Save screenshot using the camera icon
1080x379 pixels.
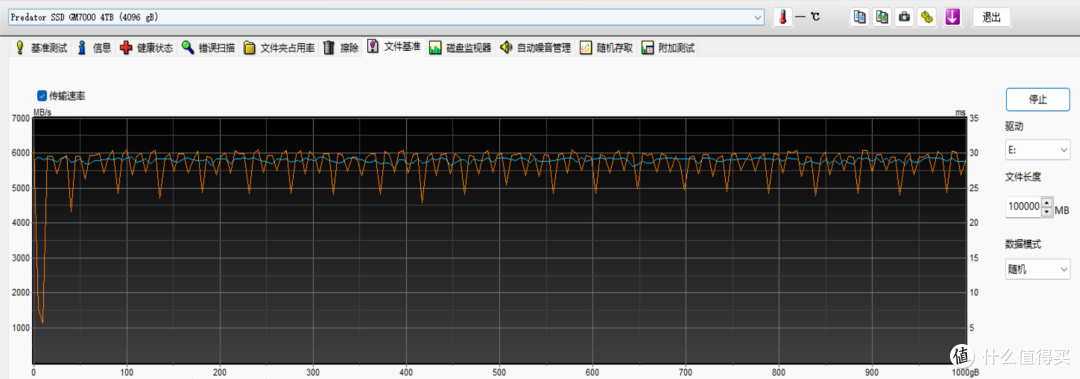click(904, 17)
